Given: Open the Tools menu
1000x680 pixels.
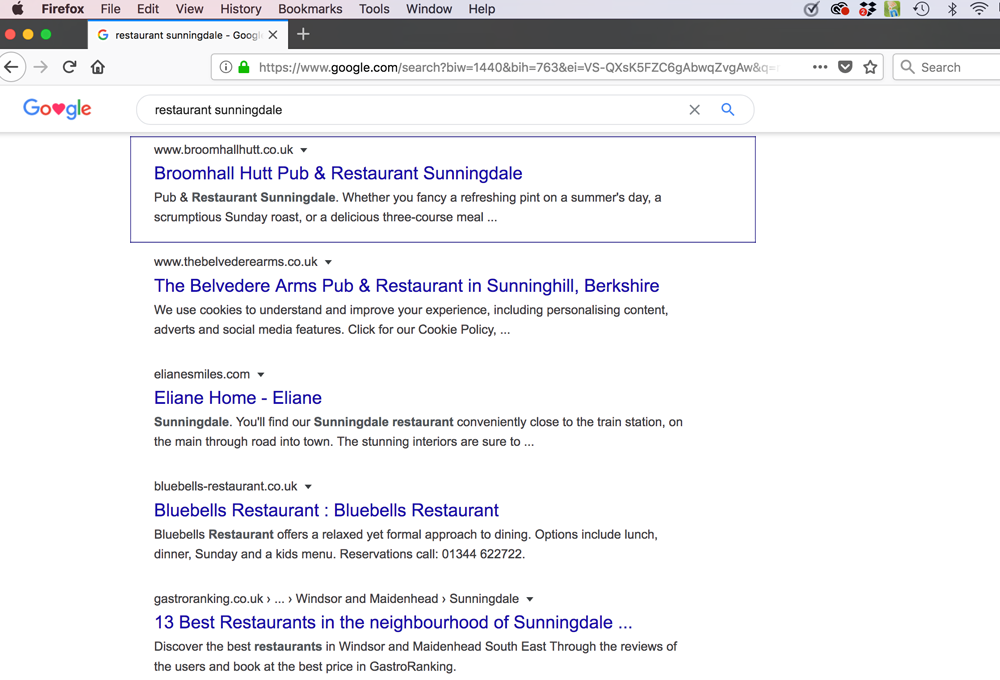Looking at the screenshot, I should tap(374, 9).
